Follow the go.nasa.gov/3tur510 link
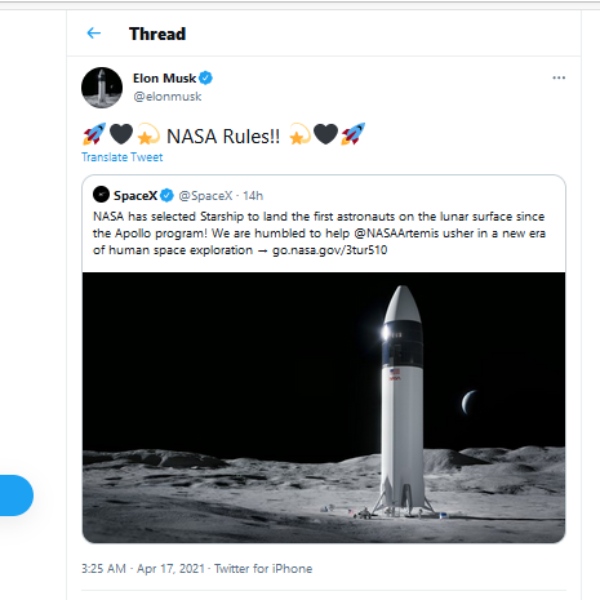 pos(330,250)
